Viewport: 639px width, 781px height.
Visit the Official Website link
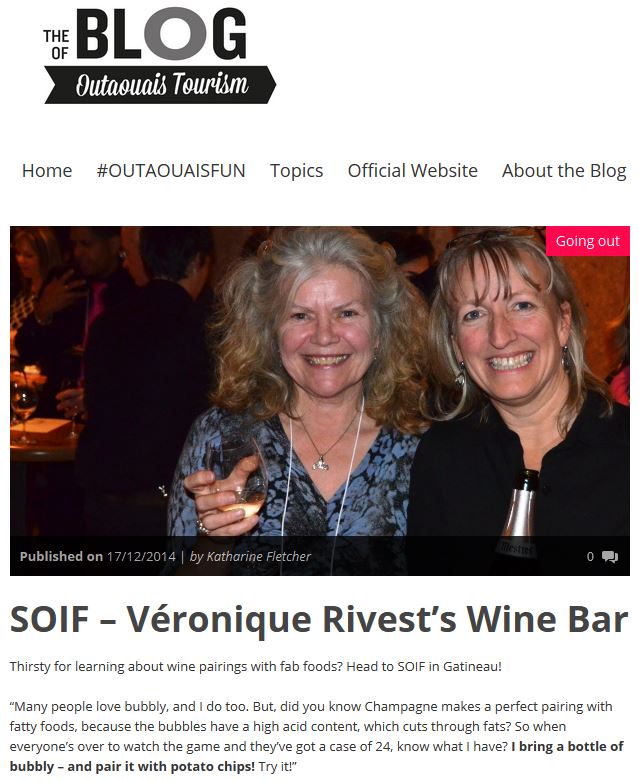(412, 171)
